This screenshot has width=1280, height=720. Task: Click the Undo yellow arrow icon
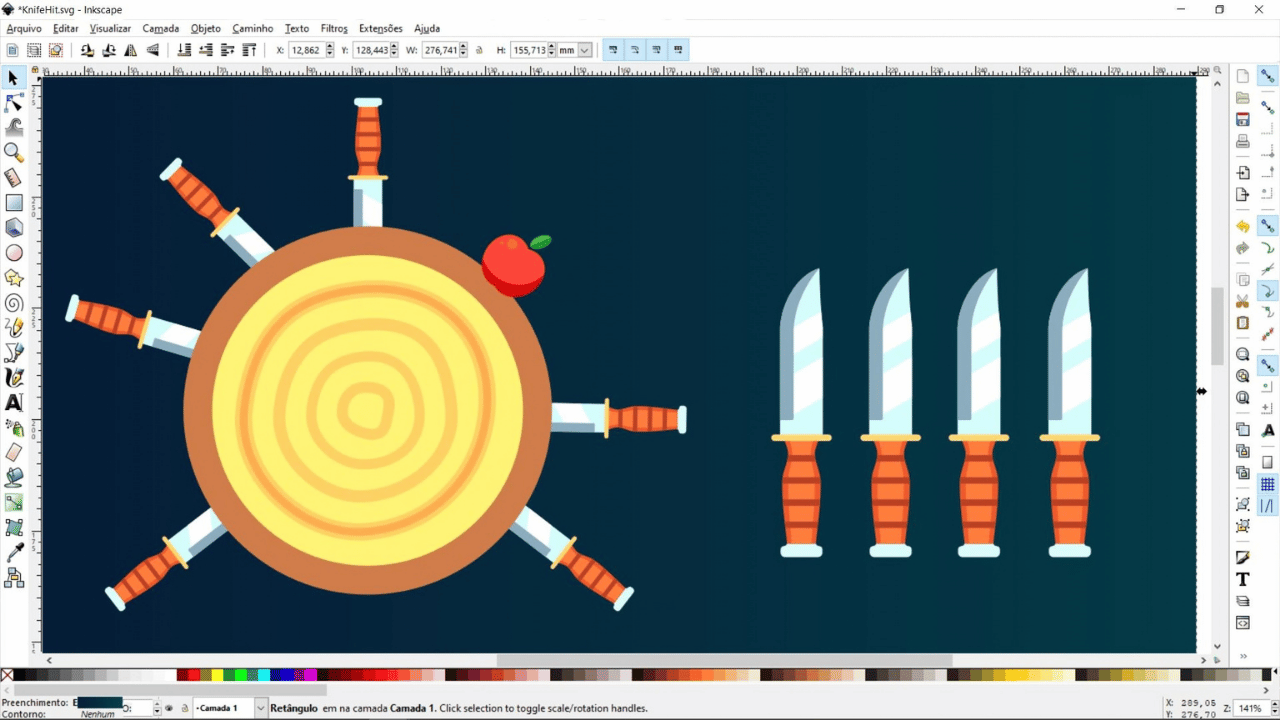pos(1242,226)
